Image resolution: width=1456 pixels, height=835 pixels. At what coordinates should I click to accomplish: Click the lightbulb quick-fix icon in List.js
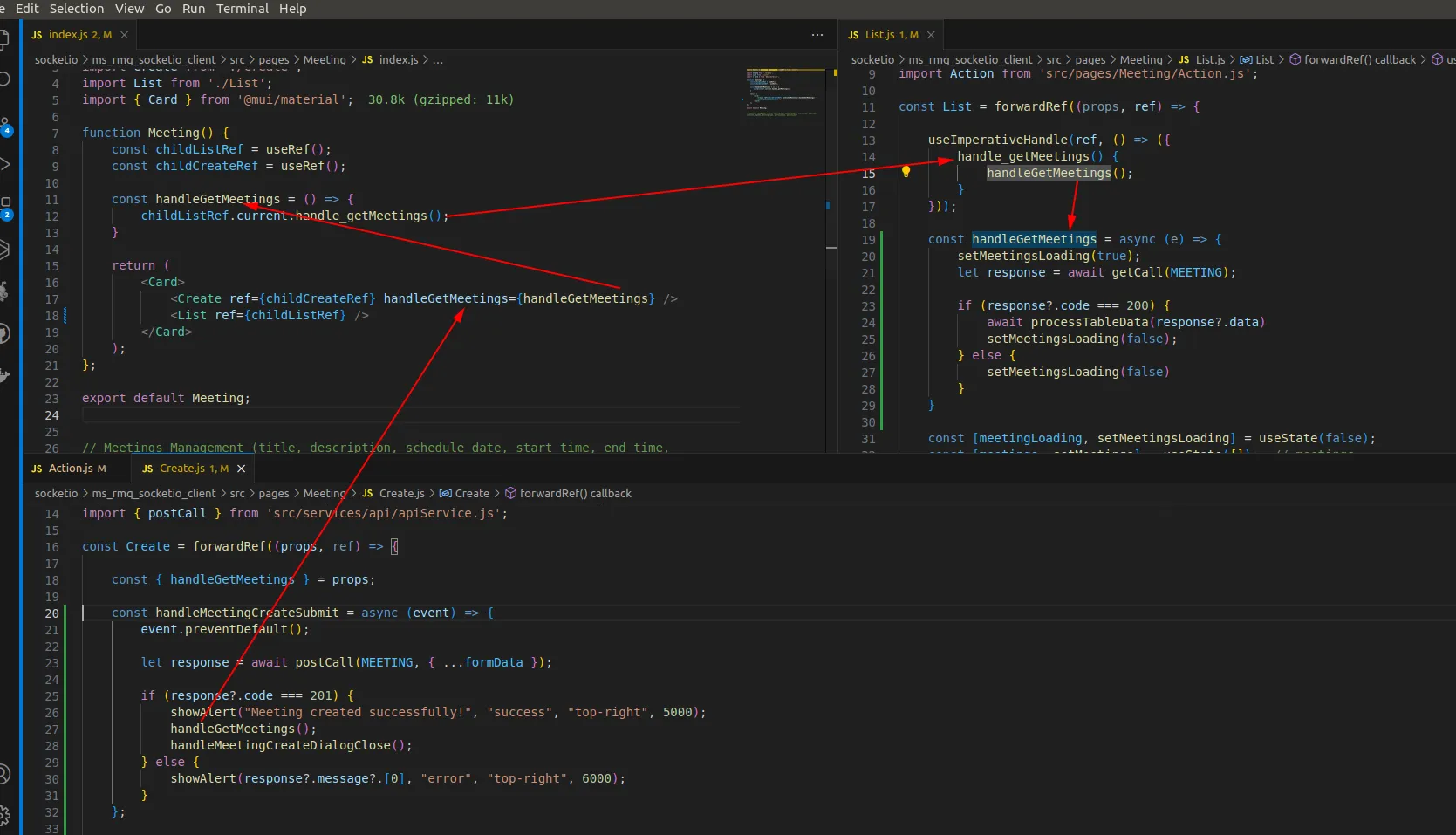coord(906,172)
